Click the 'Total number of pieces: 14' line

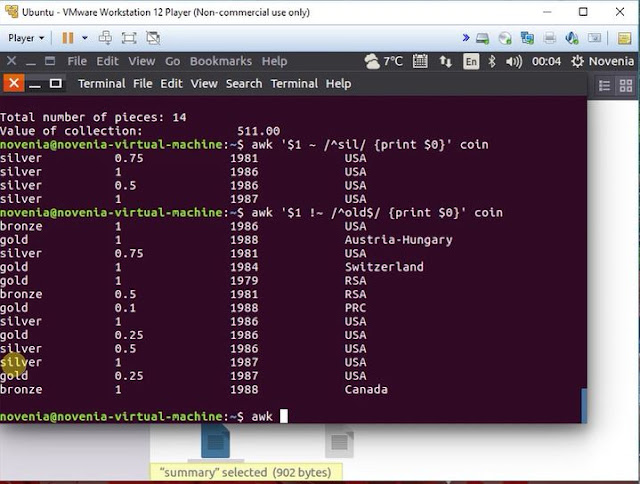[93, 118]
